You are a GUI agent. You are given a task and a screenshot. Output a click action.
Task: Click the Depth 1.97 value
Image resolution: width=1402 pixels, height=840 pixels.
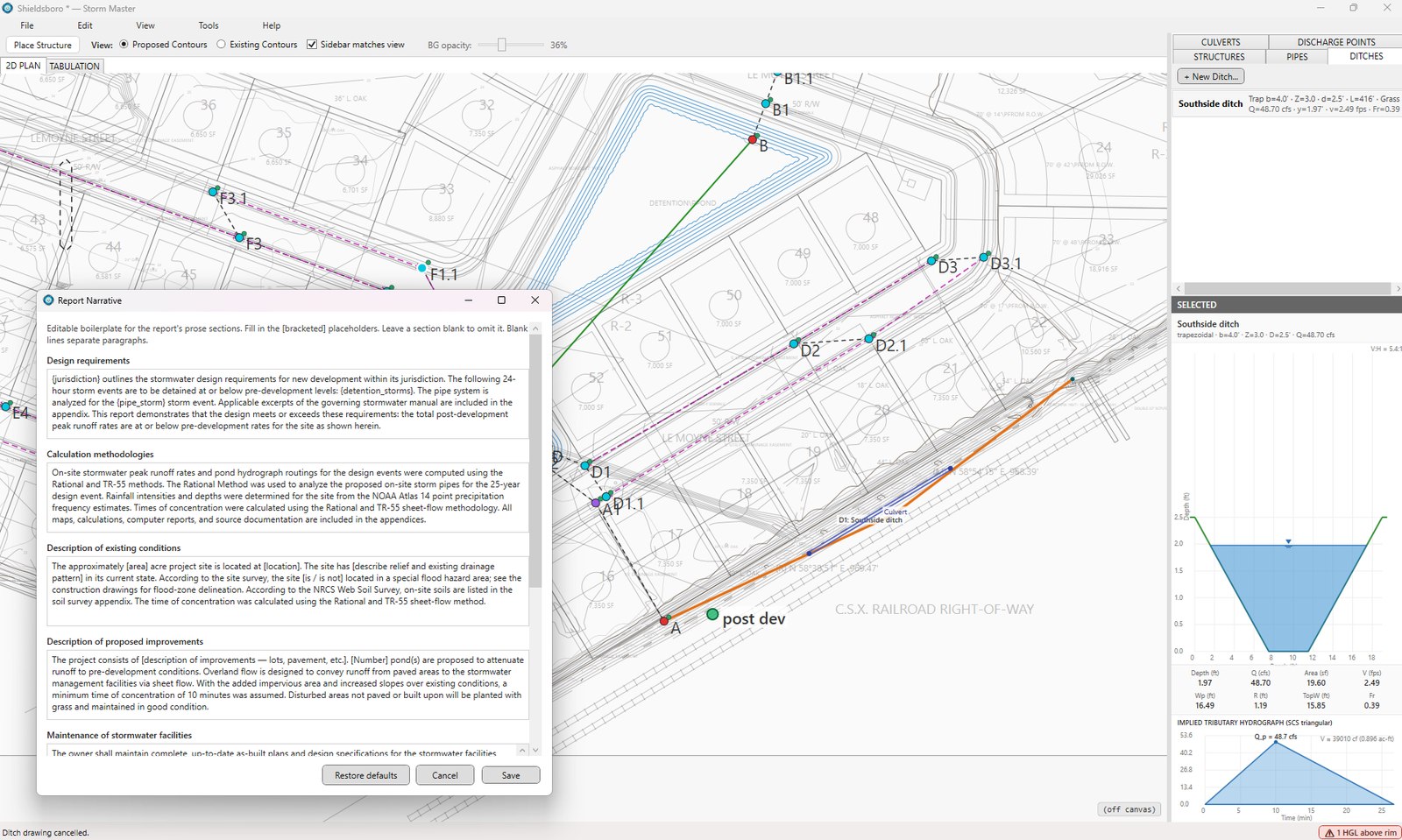[1205, 683]
